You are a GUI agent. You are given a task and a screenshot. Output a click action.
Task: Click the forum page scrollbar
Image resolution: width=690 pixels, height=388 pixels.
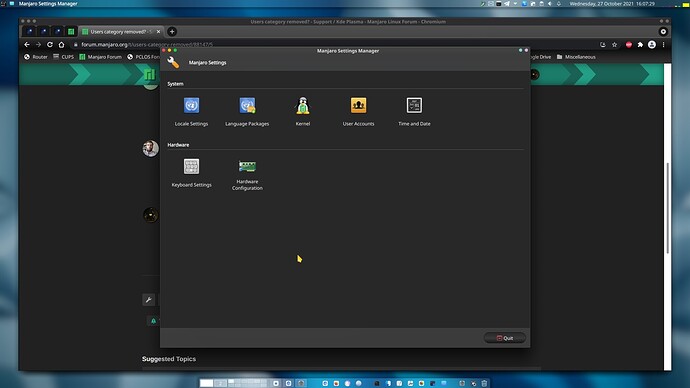(668, 208)
